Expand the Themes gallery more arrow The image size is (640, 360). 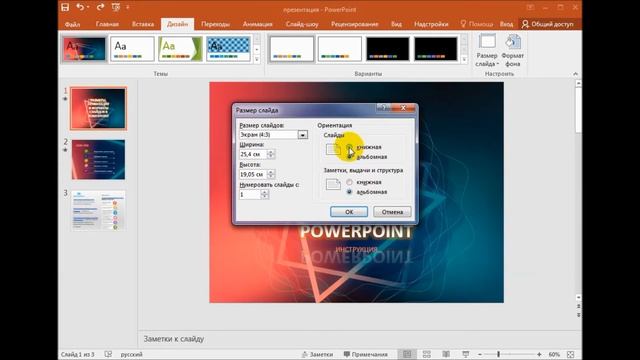pos(257,60)
